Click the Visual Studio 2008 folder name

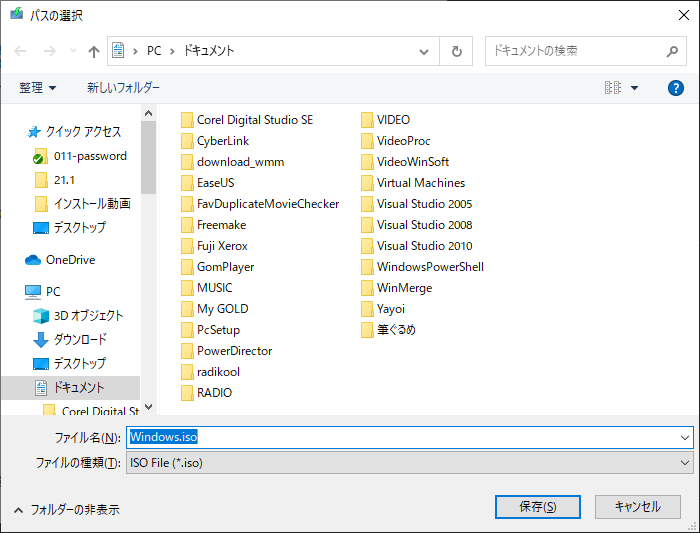click(424, 225)
